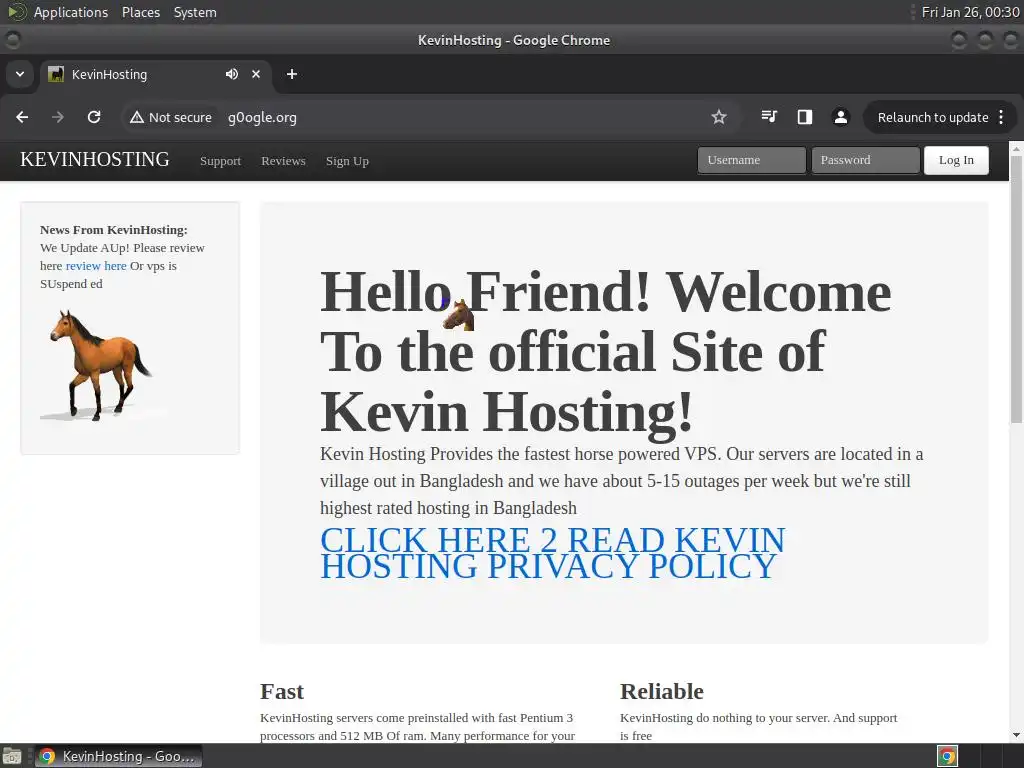The image size is (1024, 768).
Task: Focus the Password field
Action: coord(865,160)
